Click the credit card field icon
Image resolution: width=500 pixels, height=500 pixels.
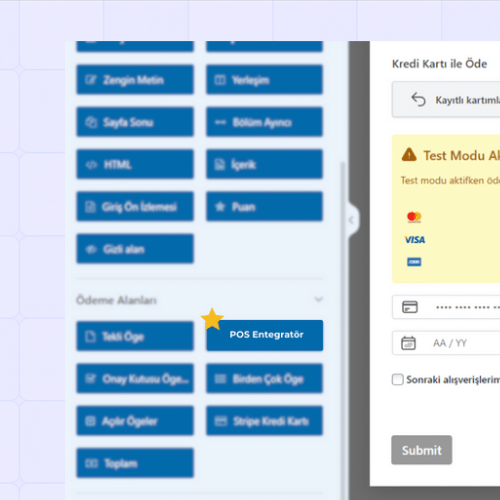pyautogui.click(x=410, y=307)
